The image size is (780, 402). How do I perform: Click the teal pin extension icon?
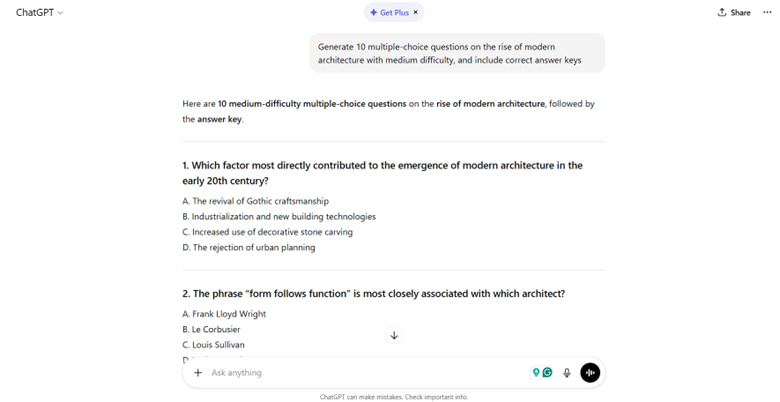[536, 373]
